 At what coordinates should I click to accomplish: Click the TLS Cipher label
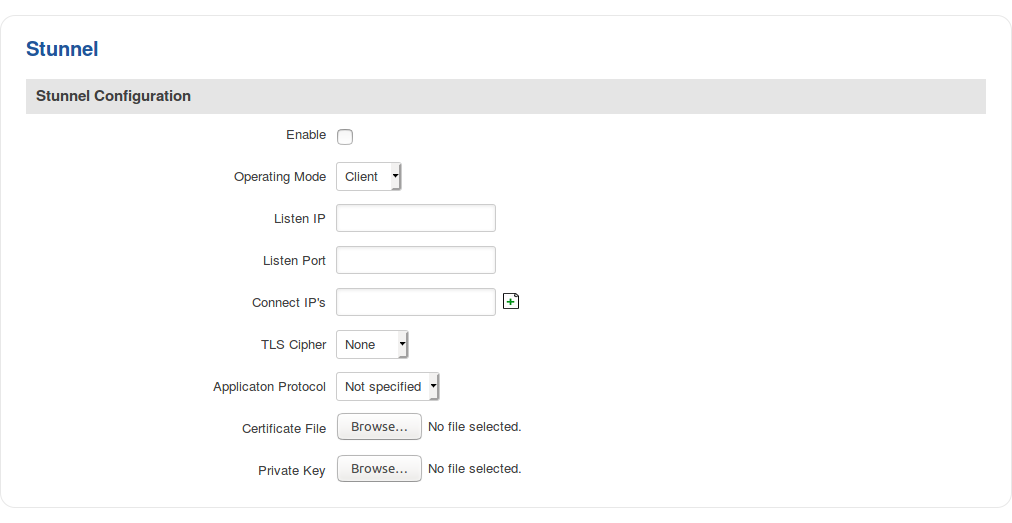coord(294,345)
